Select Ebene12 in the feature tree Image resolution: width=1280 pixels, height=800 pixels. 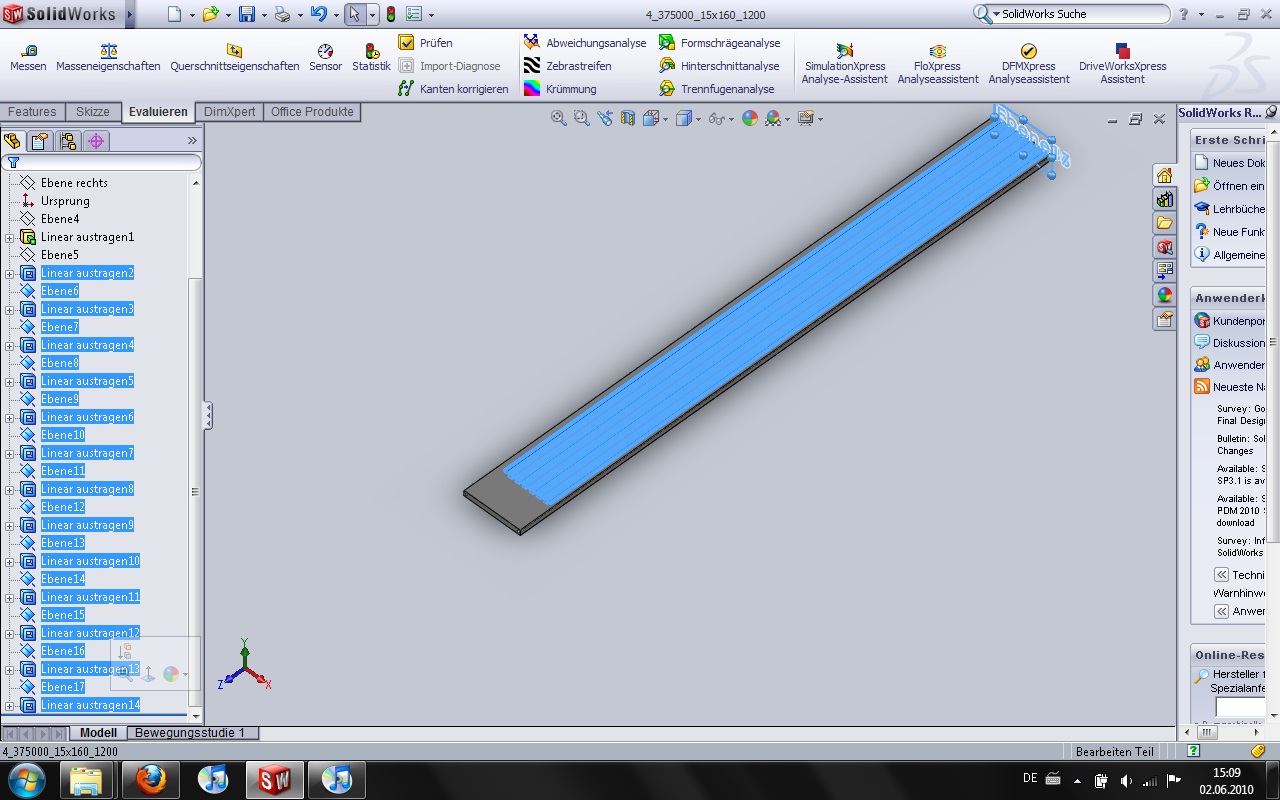click(x=63, y=507)
